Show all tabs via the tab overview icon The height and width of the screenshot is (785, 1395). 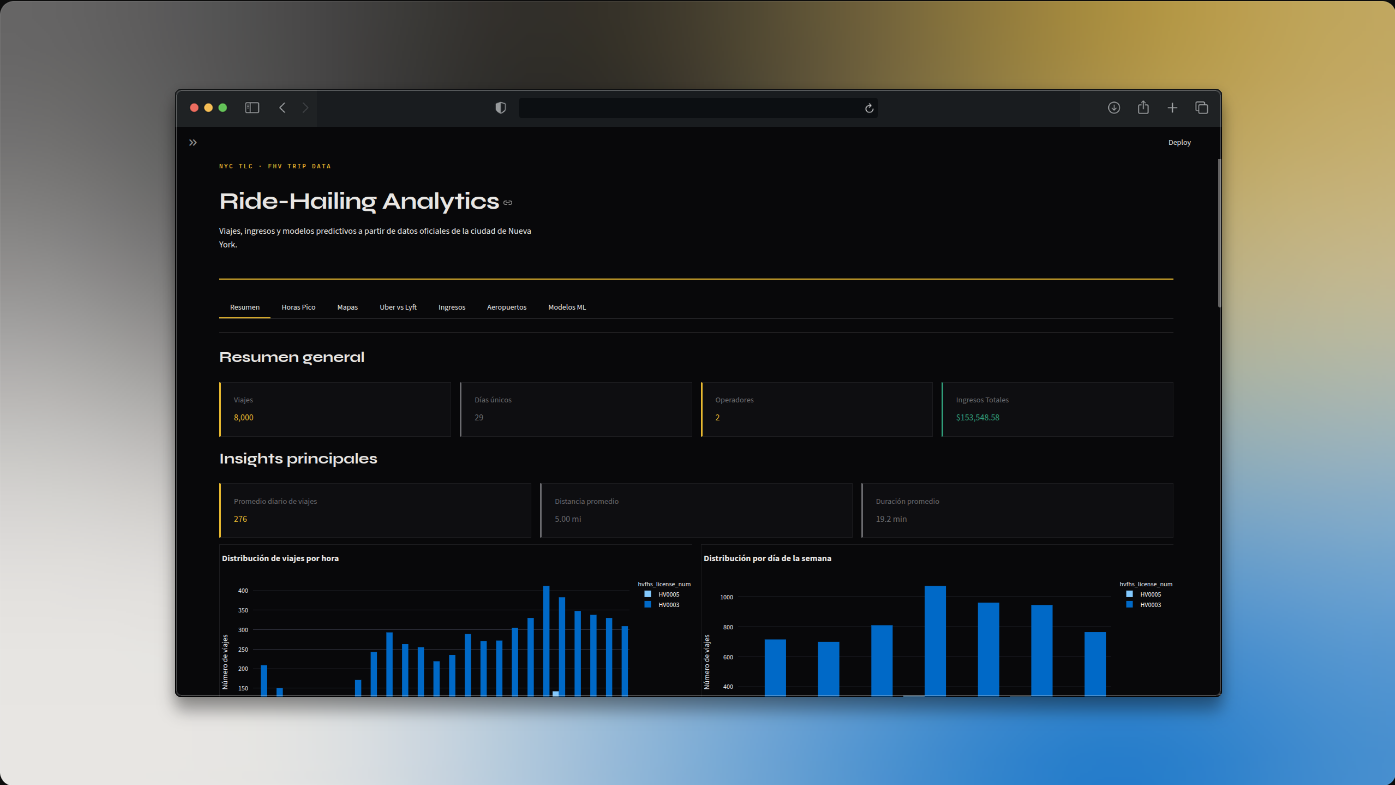1200,106
